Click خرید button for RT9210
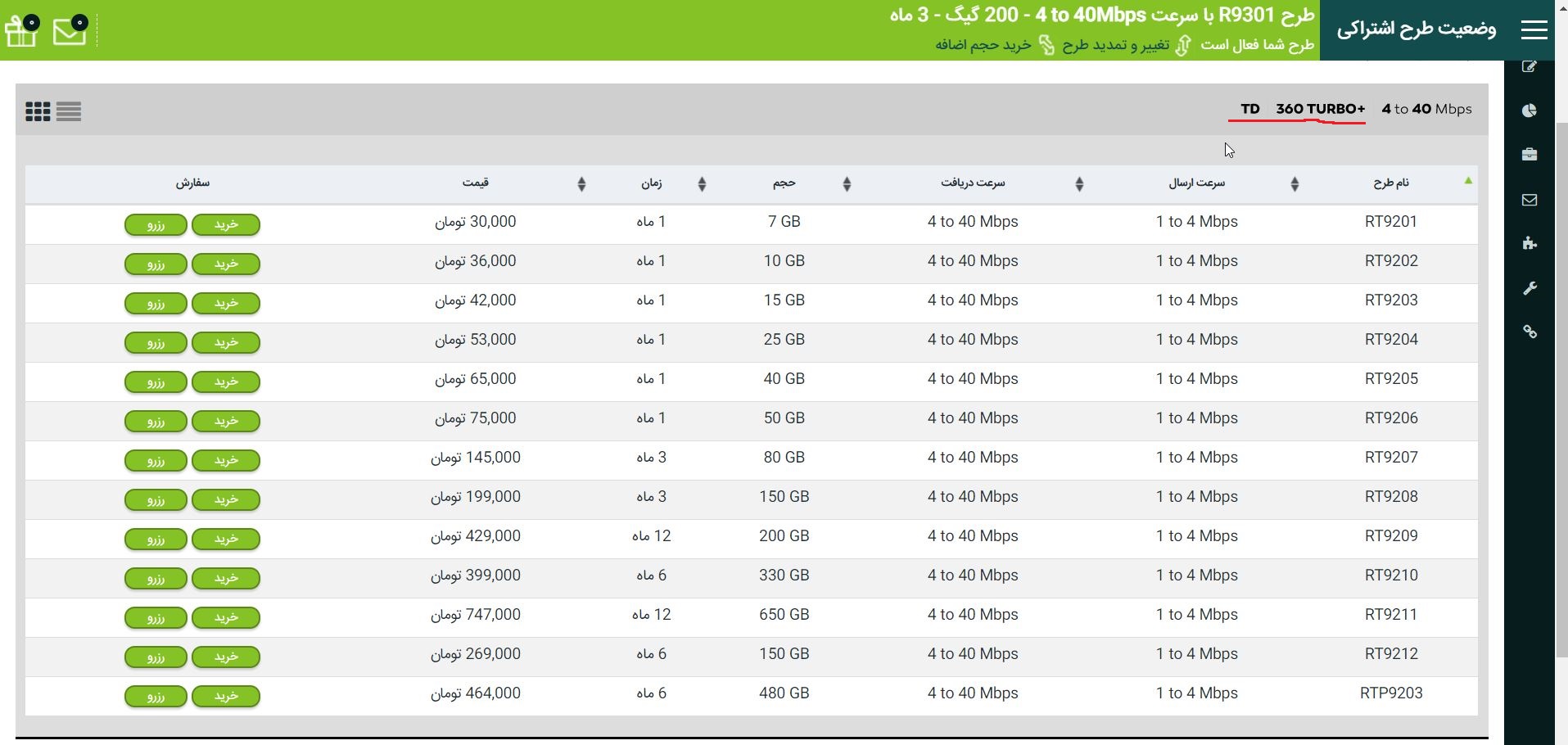 point(226,578)
